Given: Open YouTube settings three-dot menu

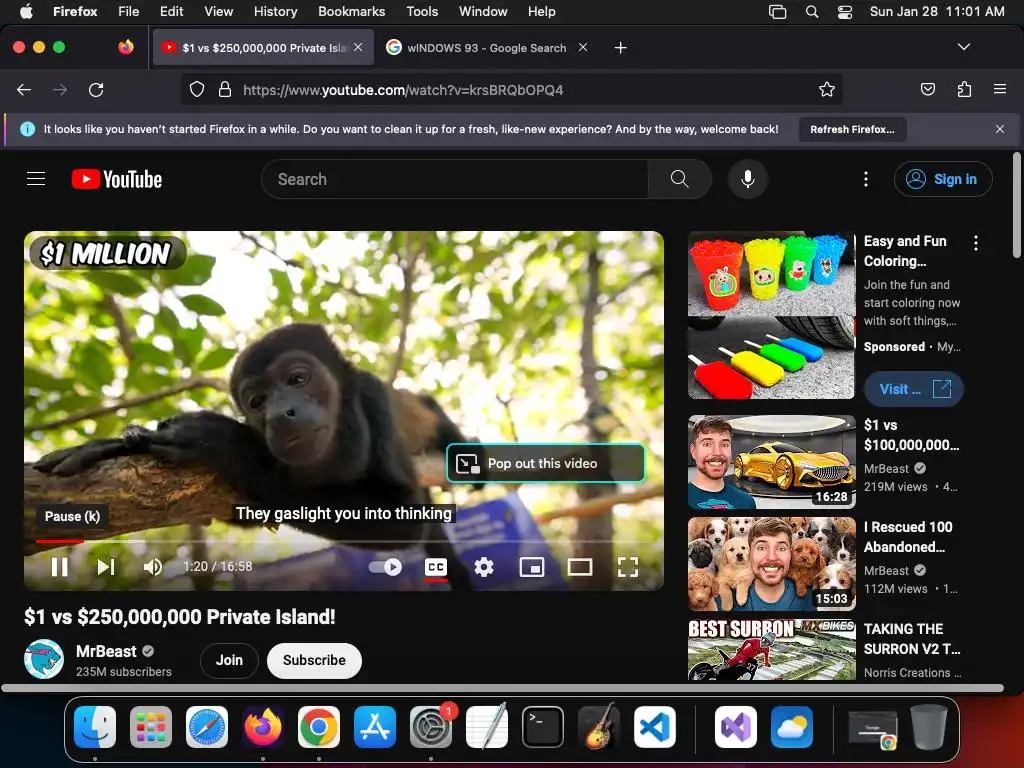Looking at the screenshot, I should [x=866, y=179].
